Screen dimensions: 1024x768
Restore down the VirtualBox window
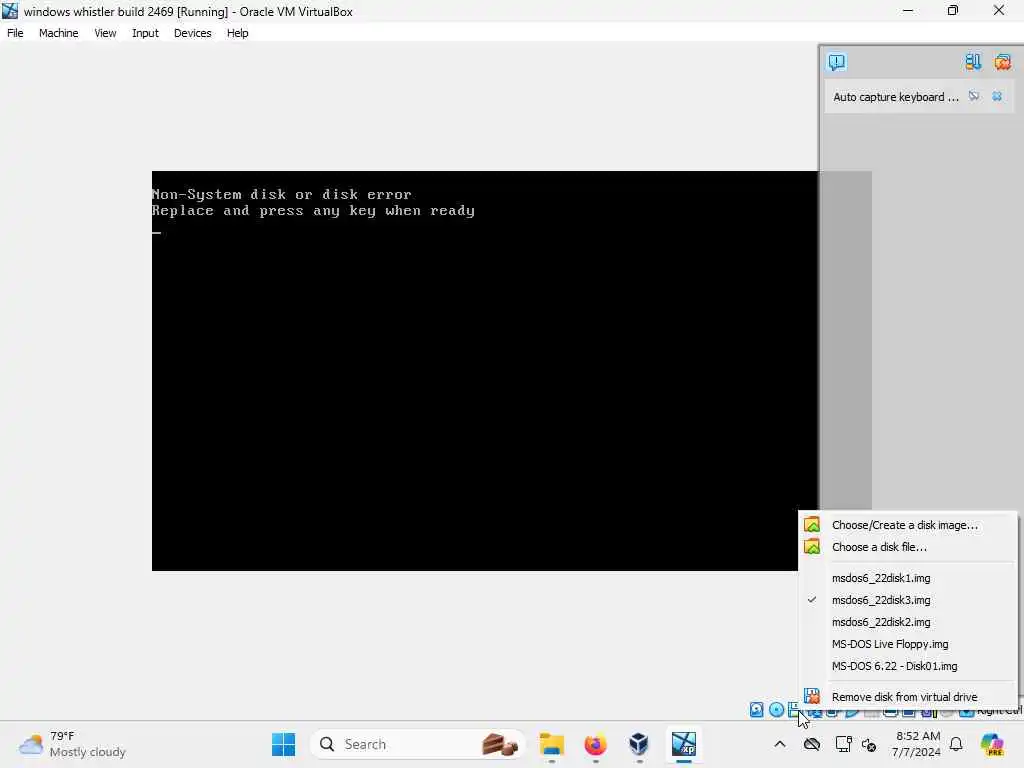click(x=953, y=11)
